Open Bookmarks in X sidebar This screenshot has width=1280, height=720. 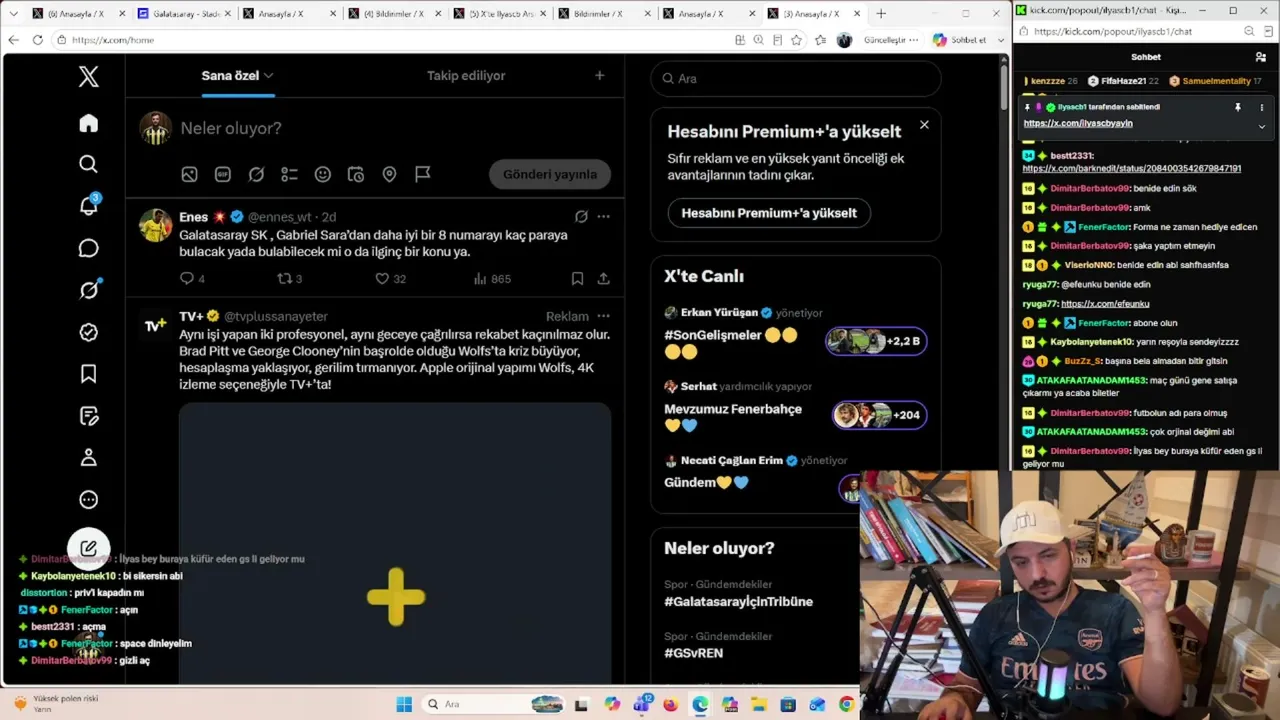[89, 374]
